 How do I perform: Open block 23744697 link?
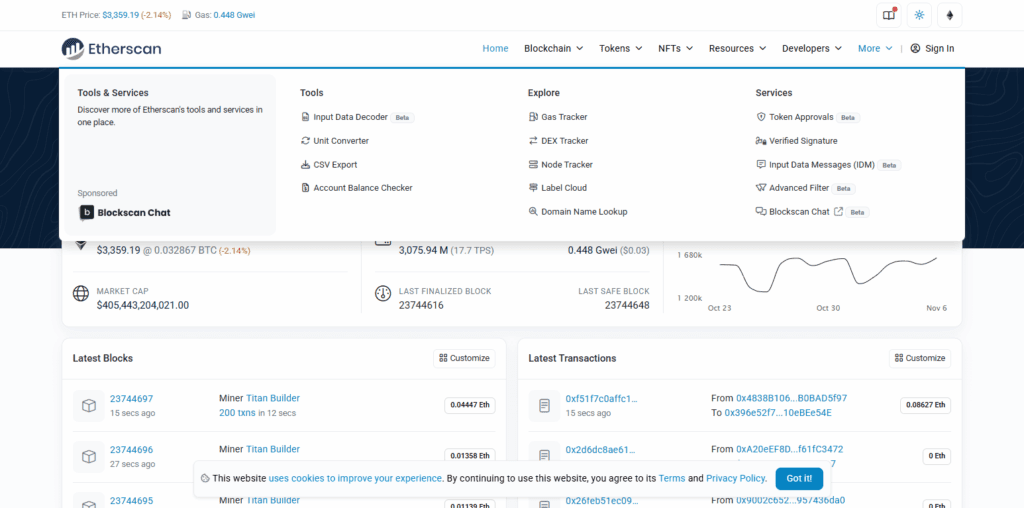[x=131, y=399]
